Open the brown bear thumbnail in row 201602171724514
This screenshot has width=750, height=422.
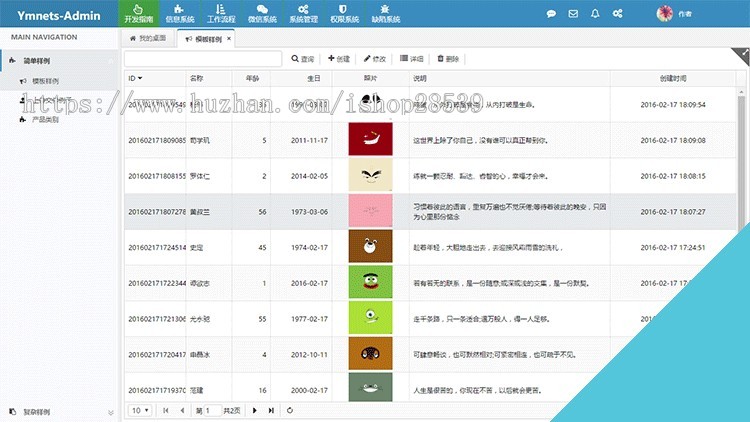point(370,246)
